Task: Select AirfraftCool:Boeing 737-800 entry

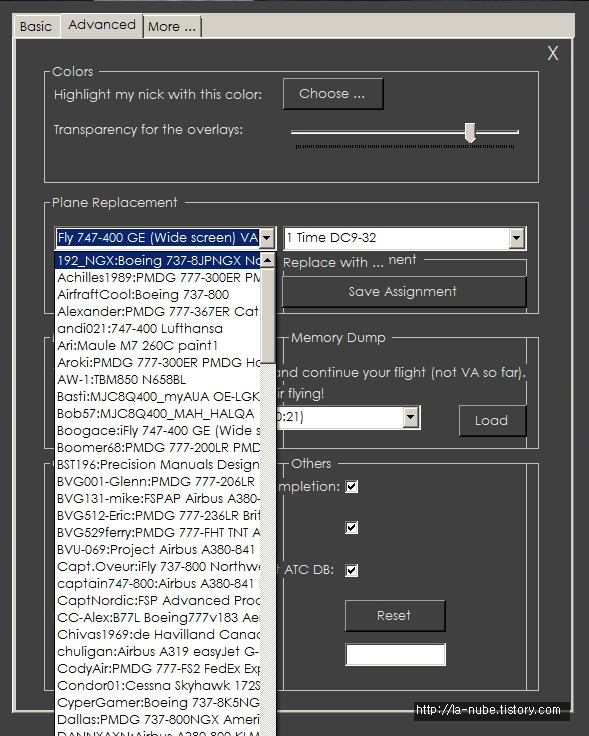Action: tap(158, 294)
